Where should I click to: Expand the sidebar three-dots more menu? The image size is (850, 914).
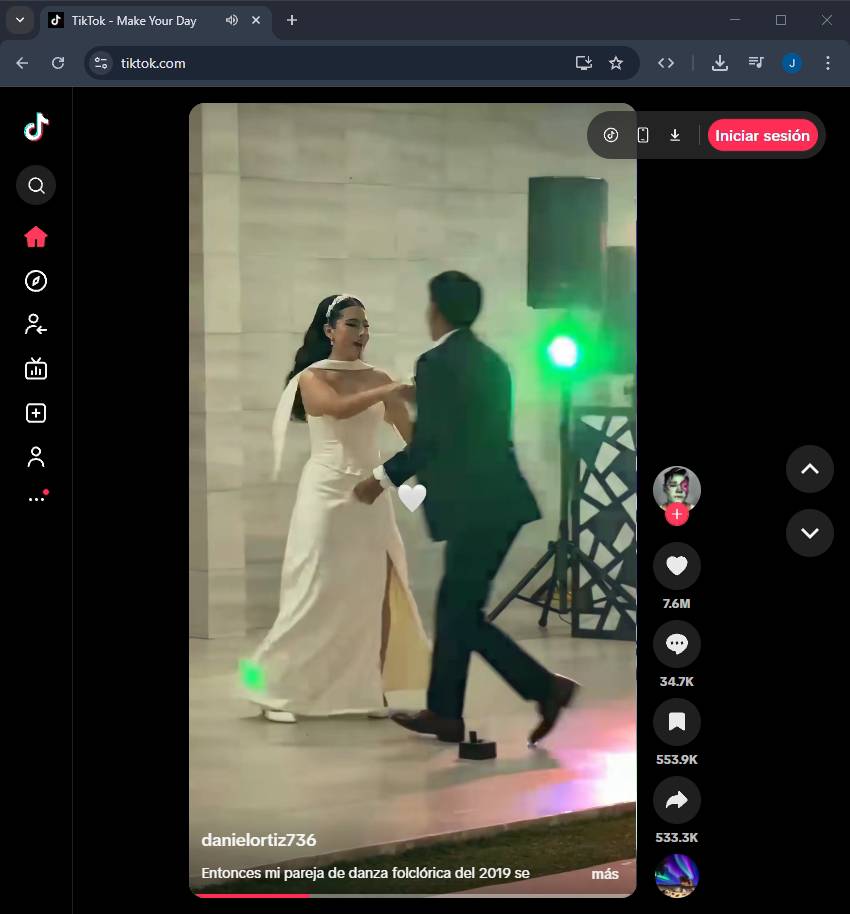[36, 498]
